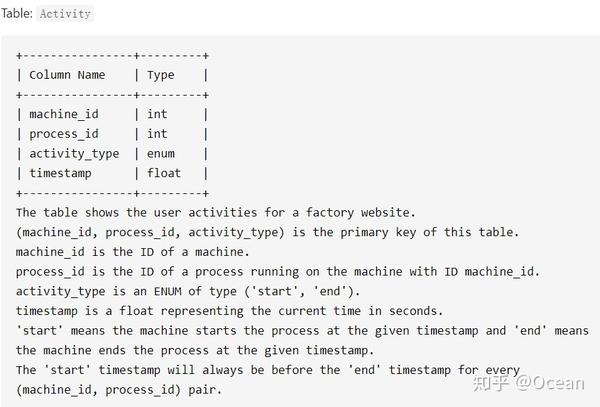Image resolution: width=600 pixels, height=407 pixels.
Task: Click the 'Type' column header
Action: (x=161, y=75)
